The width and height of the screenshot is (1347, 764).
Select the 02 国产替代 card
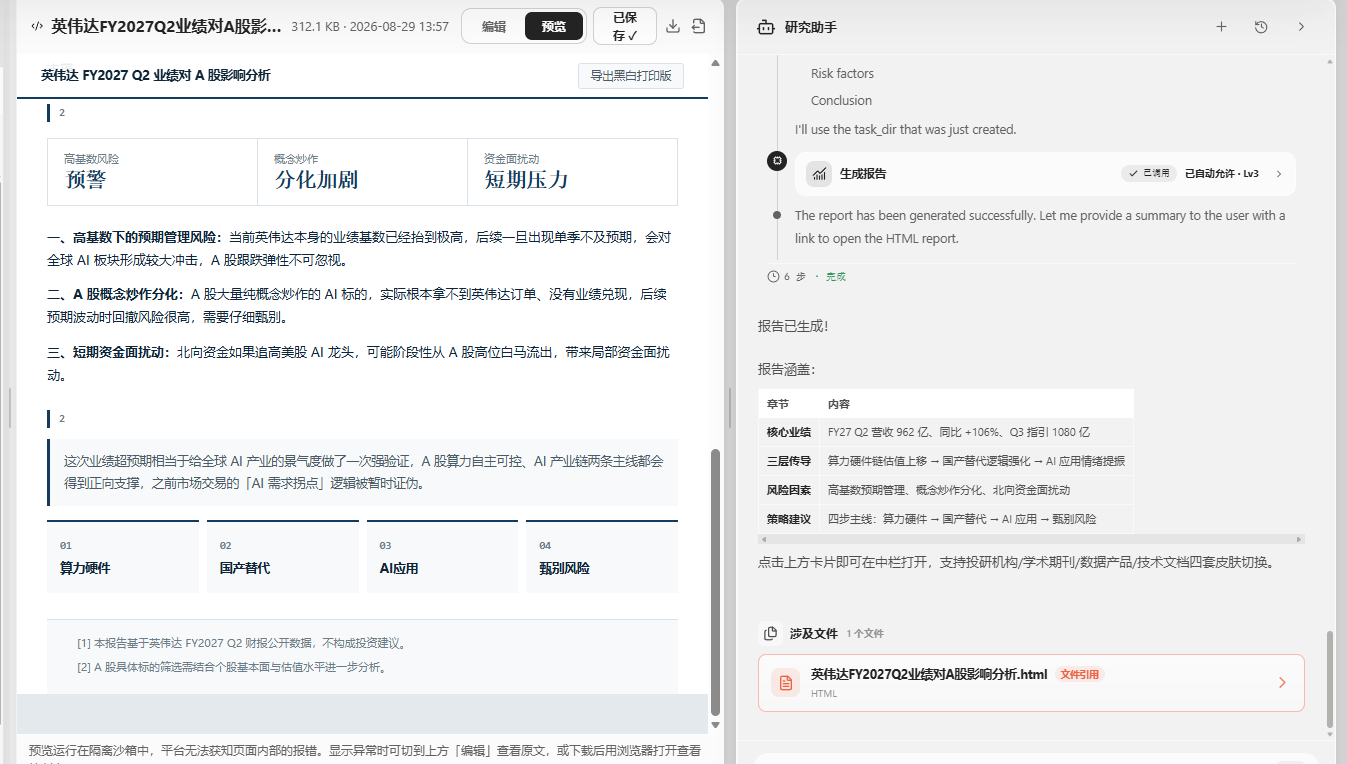click(283, 557)
